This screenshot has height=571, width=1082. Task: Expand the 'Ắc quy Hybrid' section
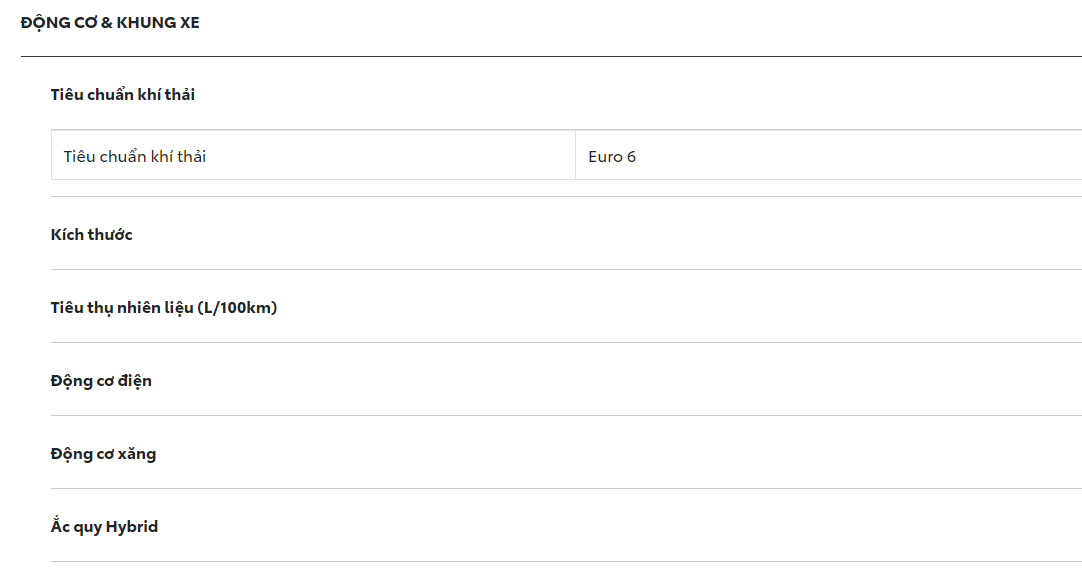point(104,527)
